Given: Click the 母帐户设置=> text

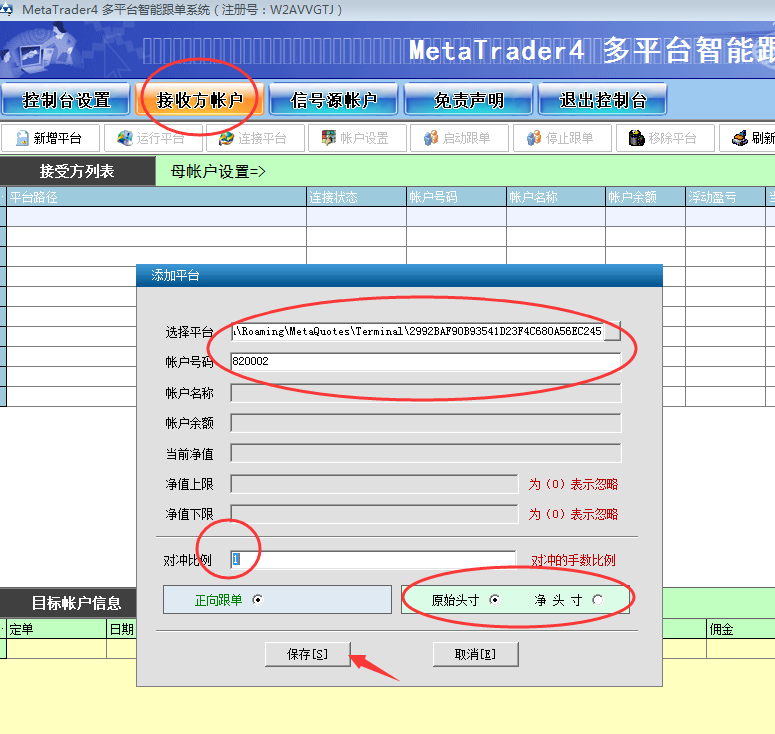Looking at the screenshot, I should click(x=218, y=172).
